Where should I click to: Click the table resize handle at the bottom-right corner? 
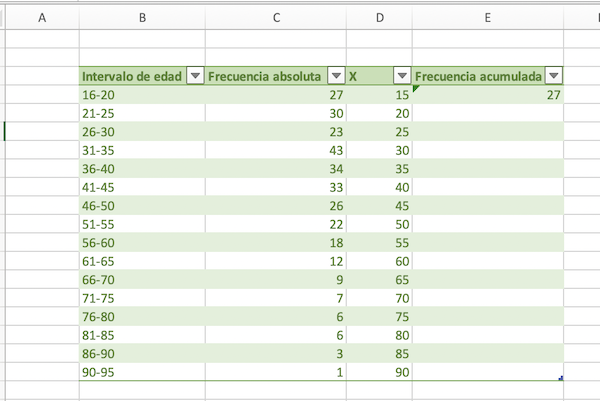pos(560,378)
